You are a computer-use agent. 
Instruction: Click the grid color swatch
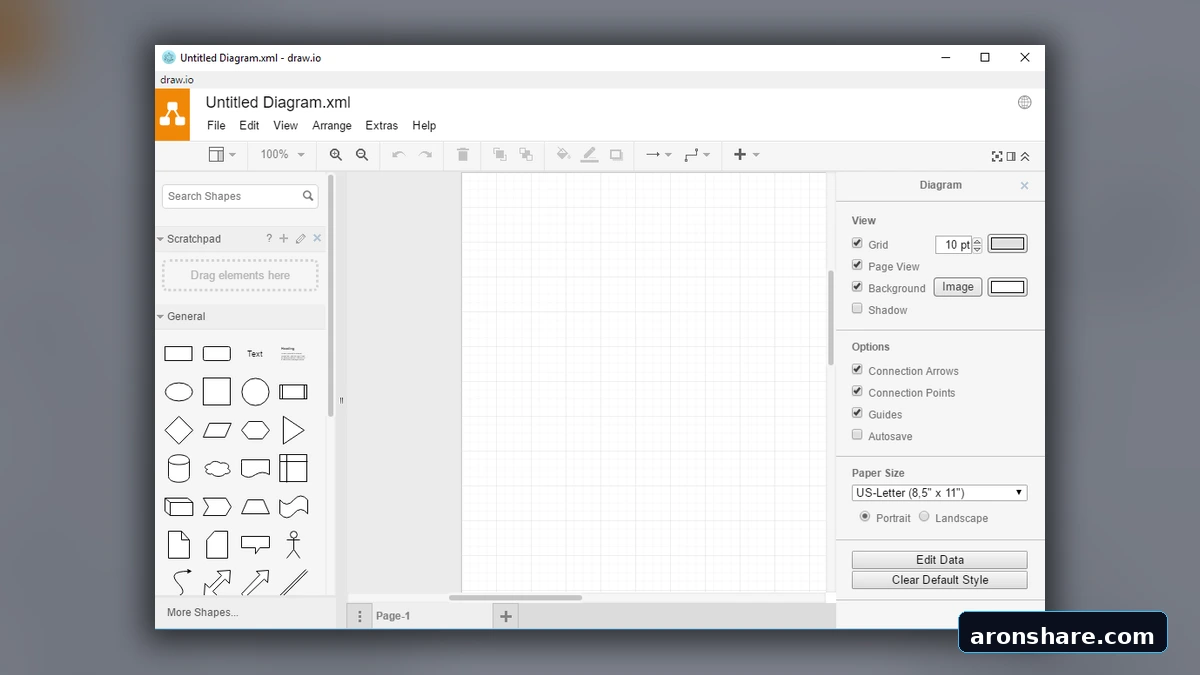pos(1007,244)
